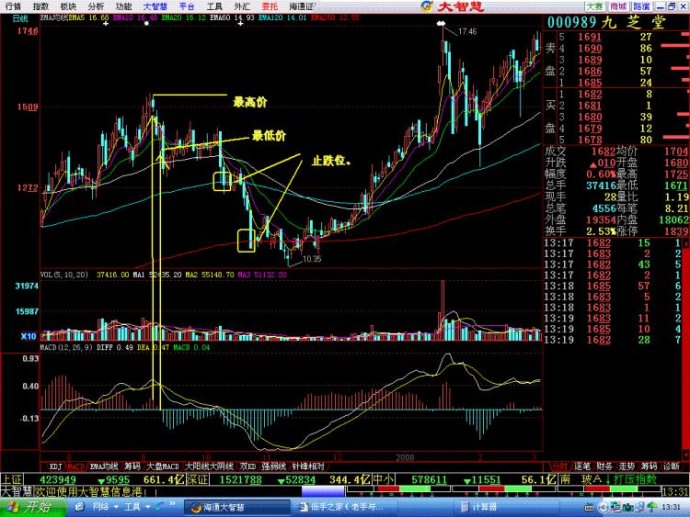
Task: Select the 诊断 tab in right panel
Action: pyautogui.click(x=671, y=466)
